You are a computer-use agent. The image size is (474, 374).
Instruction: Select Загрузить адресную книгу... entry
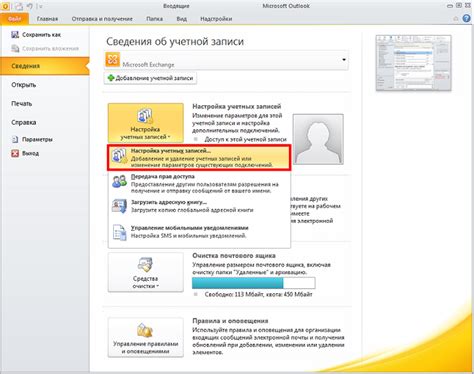[199, 206]
